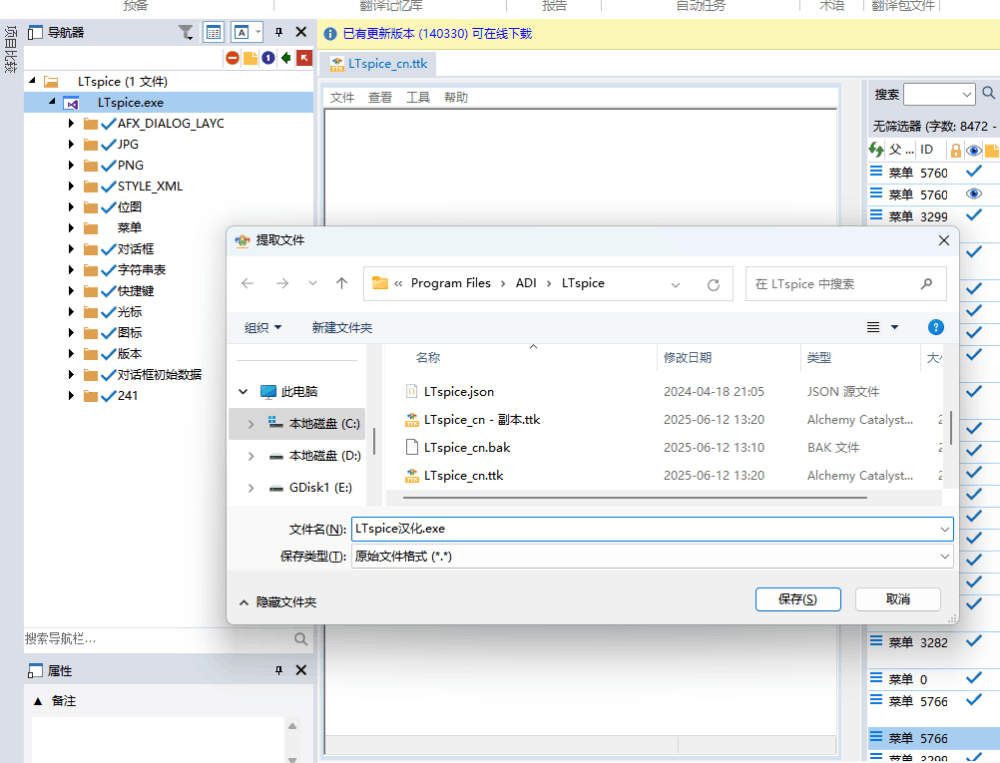Toggle the table view button in navigator header
Image resolution: width=1000 pixels, height=763 pixels.
[214, 33]
